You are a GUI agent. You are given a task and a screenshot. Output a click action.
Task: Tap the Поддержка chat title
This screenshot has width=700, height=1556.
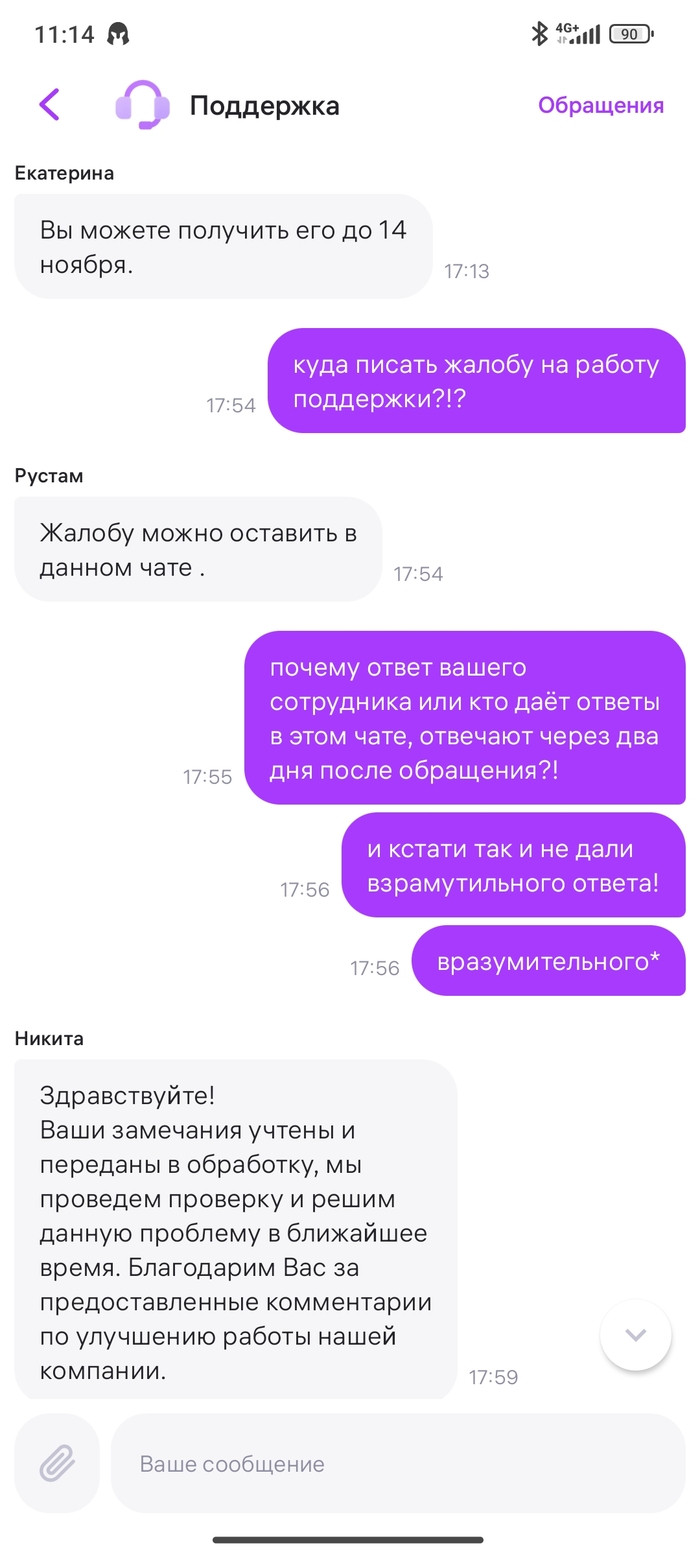[264, 105]
